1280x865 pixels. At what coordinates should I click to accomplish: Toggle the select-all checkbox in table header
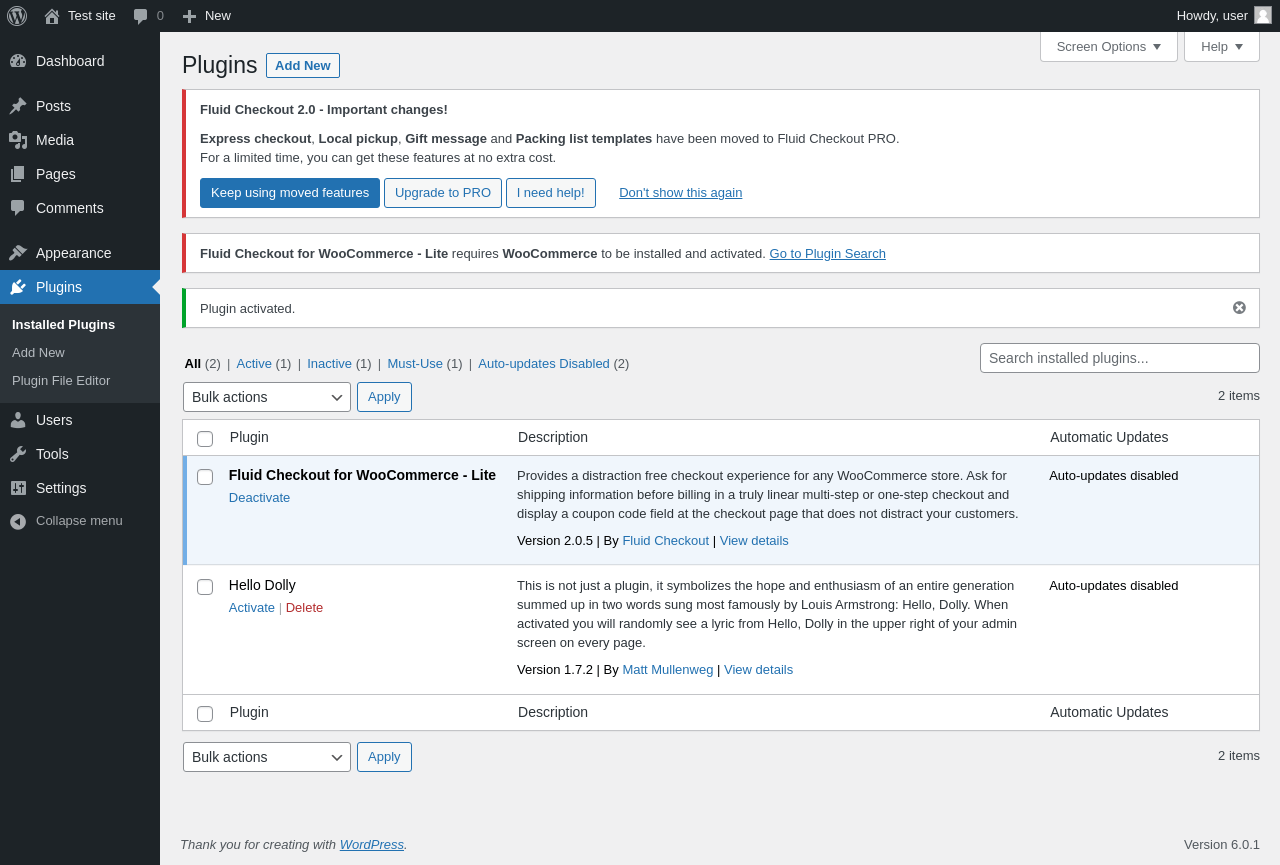[205, 439]
